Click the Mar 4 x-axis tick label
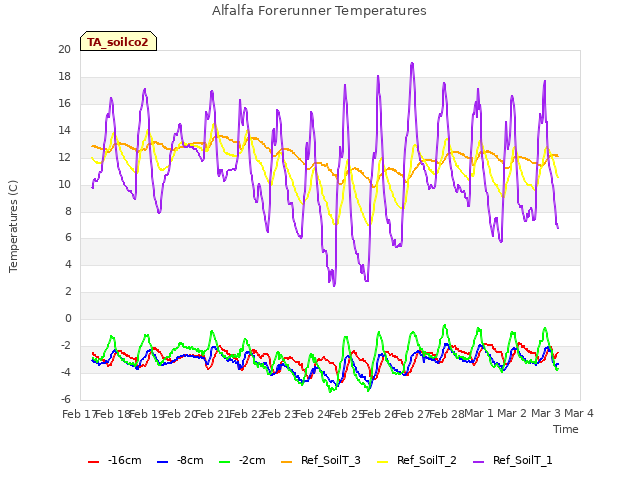Viewport: 640px width, 480px height. pos(579,413)
